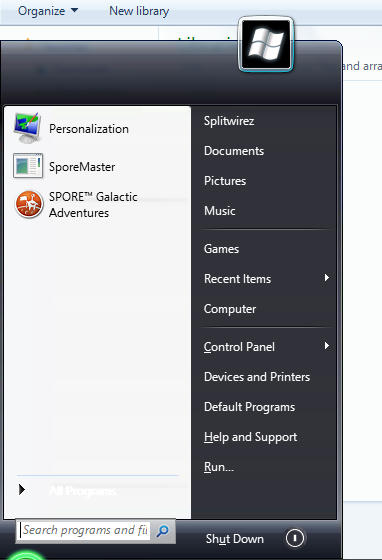Screen dimensions: 382x560
Task: Launch the SporeMaster program icon
Action: tap(28, 166)
